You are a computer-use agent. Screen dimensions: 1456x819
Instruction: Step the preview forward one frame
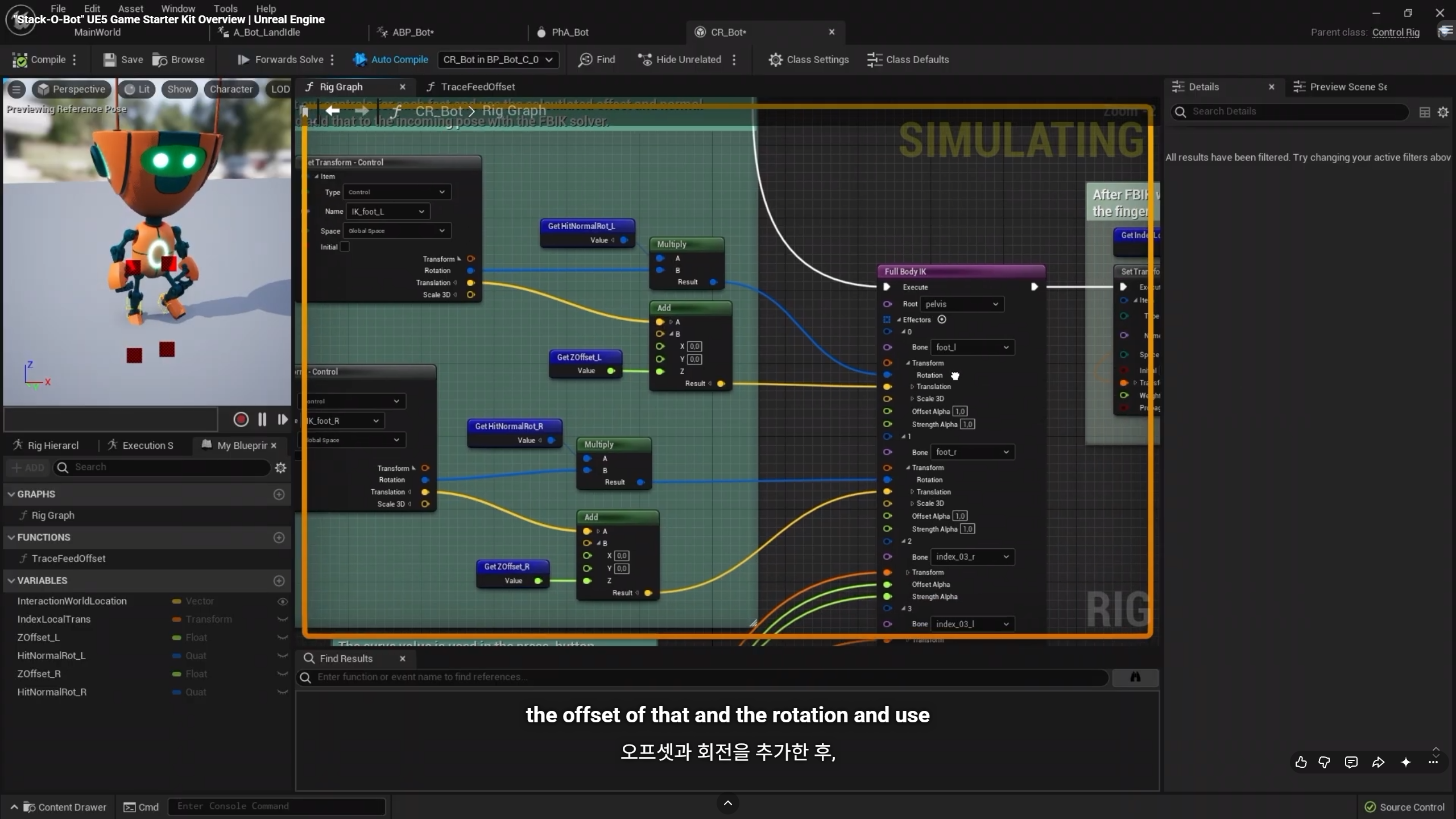tap(282, 419)
